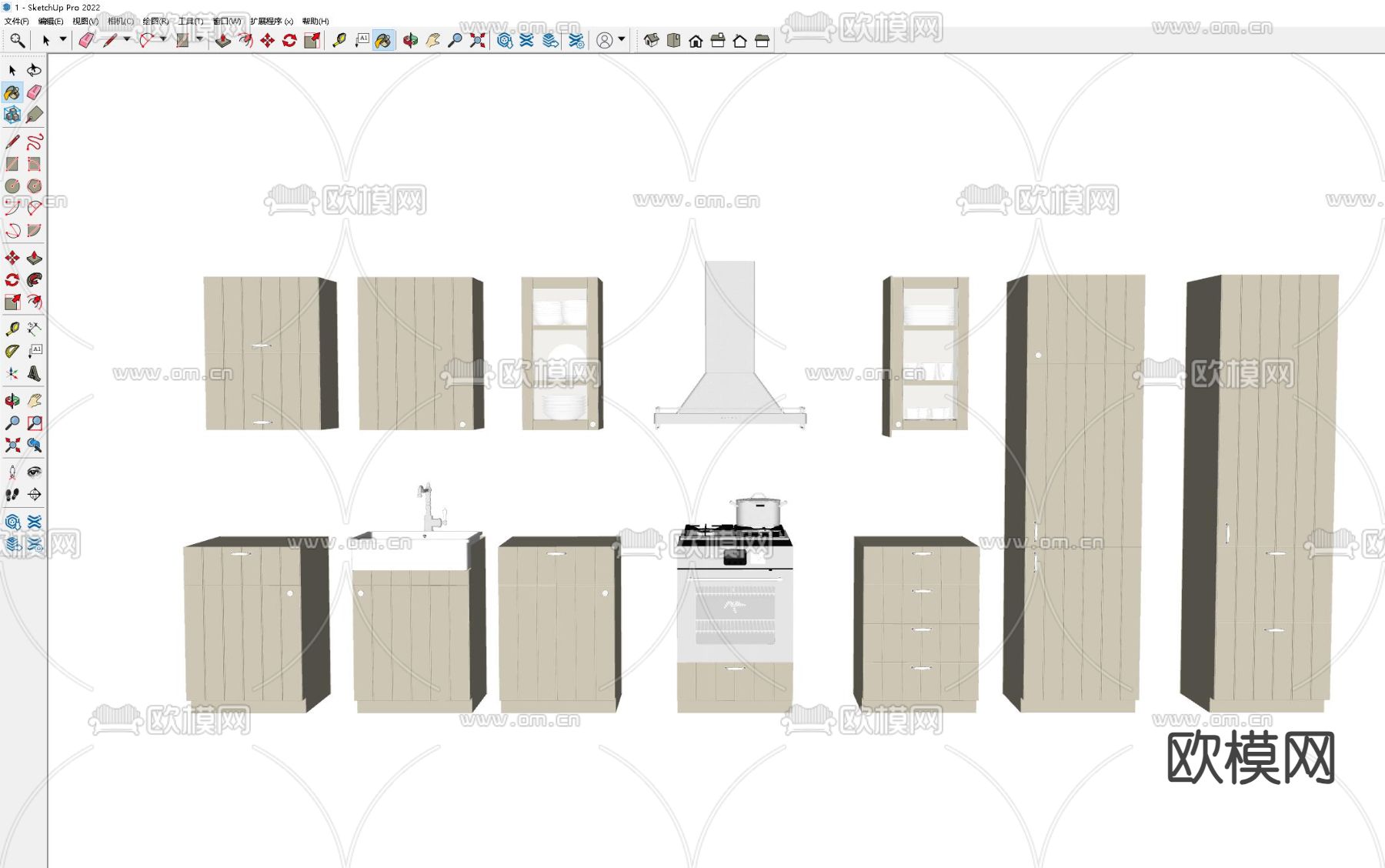Image resolution: width=1385 pixels, height=868 pixels.
Task: Choose the Zoom Window tool in the left palette
Action: tap(34, 422)
